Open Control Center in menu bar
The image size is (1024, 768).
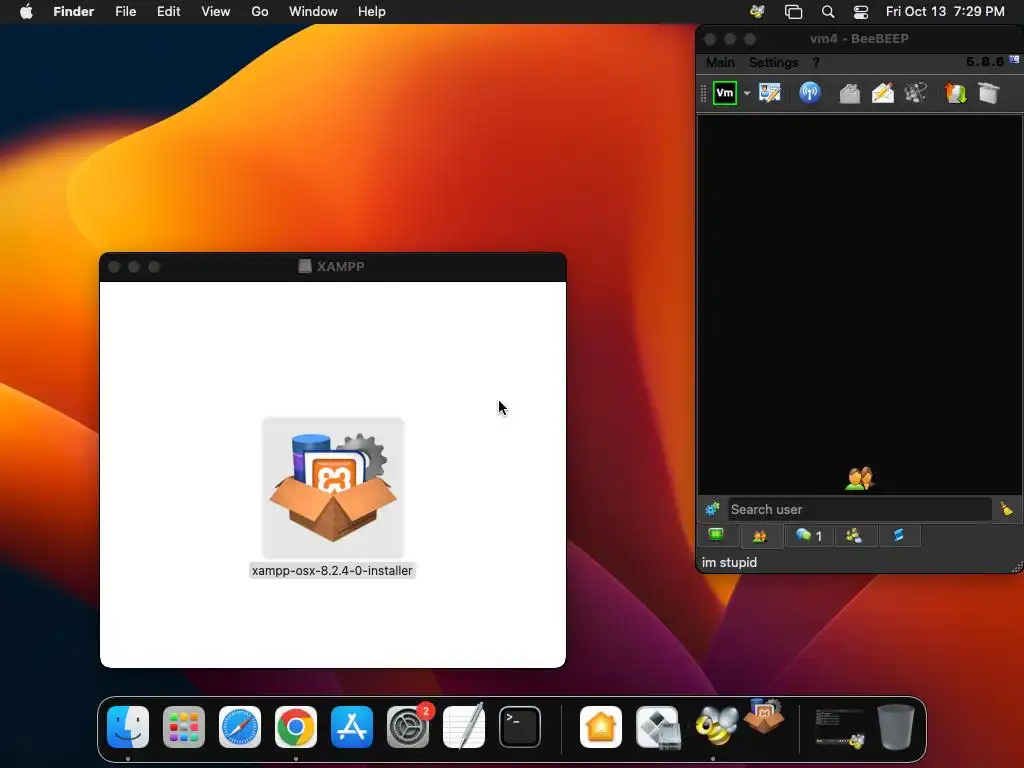pos(861,12)
